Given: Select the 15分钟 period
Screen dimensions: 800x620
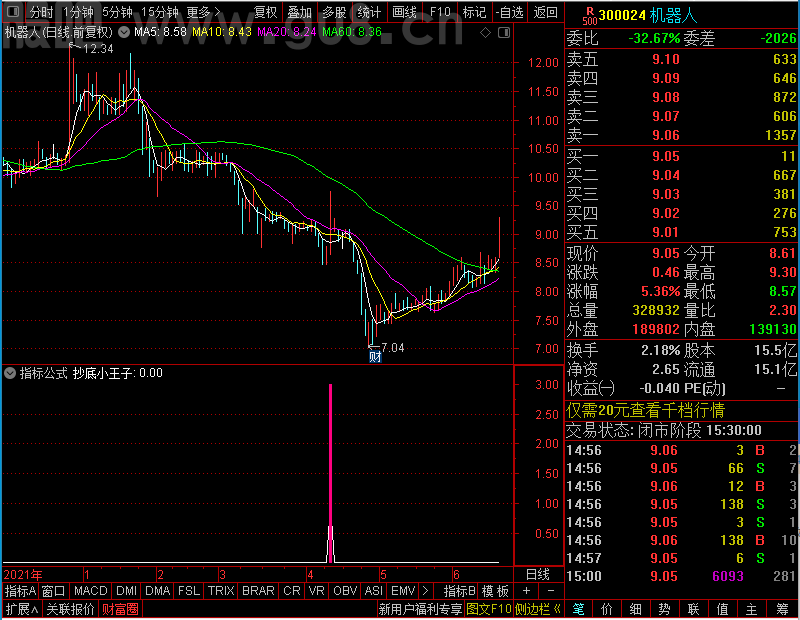Looking at the screenshot, I should (160, 12).
